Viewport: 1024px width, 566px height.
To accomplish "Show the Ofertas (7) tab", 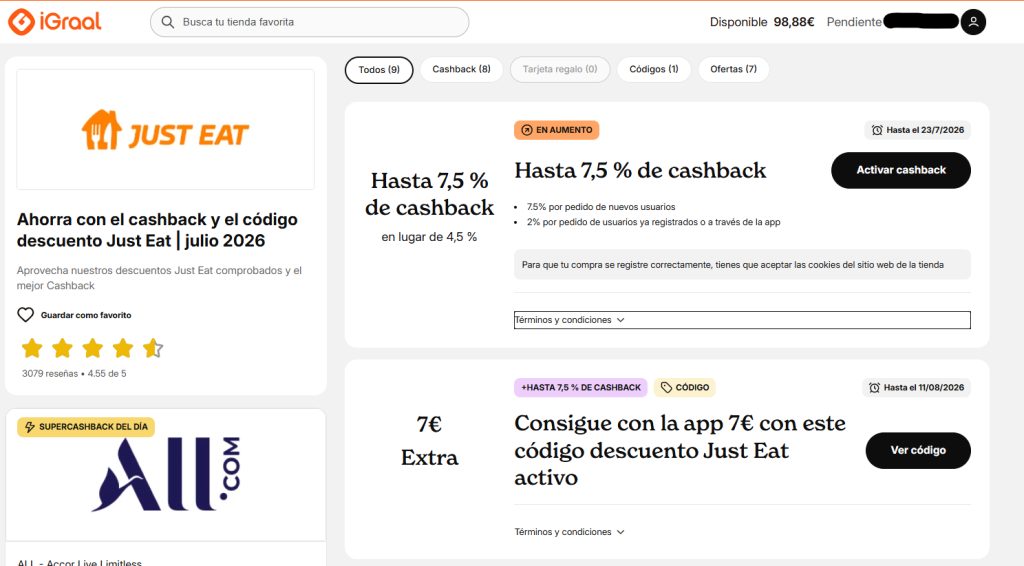I will coord(733,69).
